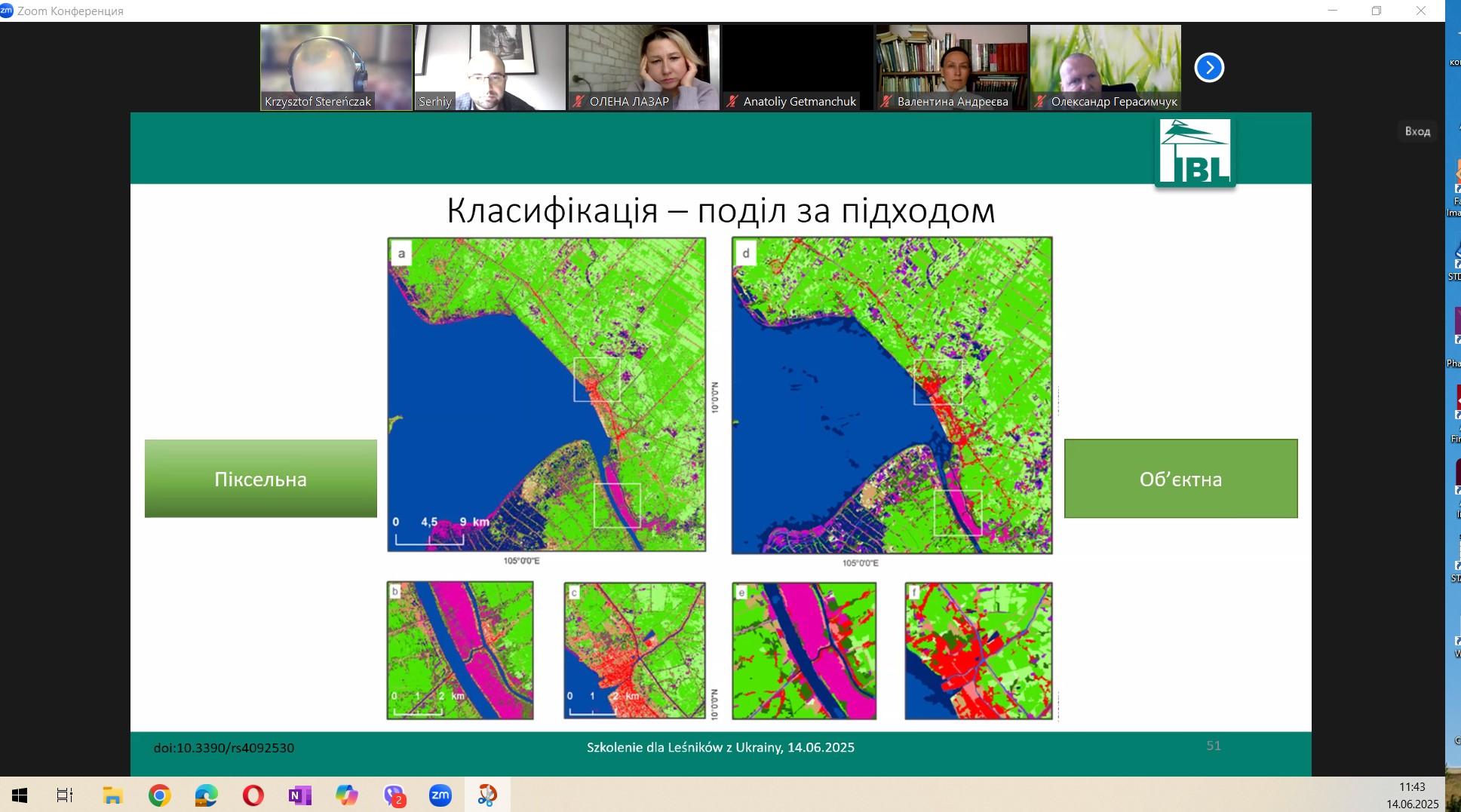Select Олександр Герасимчук's video tile
Image resolution: width=1461 pixels, height=812 pixels.
pos(1105,67)
